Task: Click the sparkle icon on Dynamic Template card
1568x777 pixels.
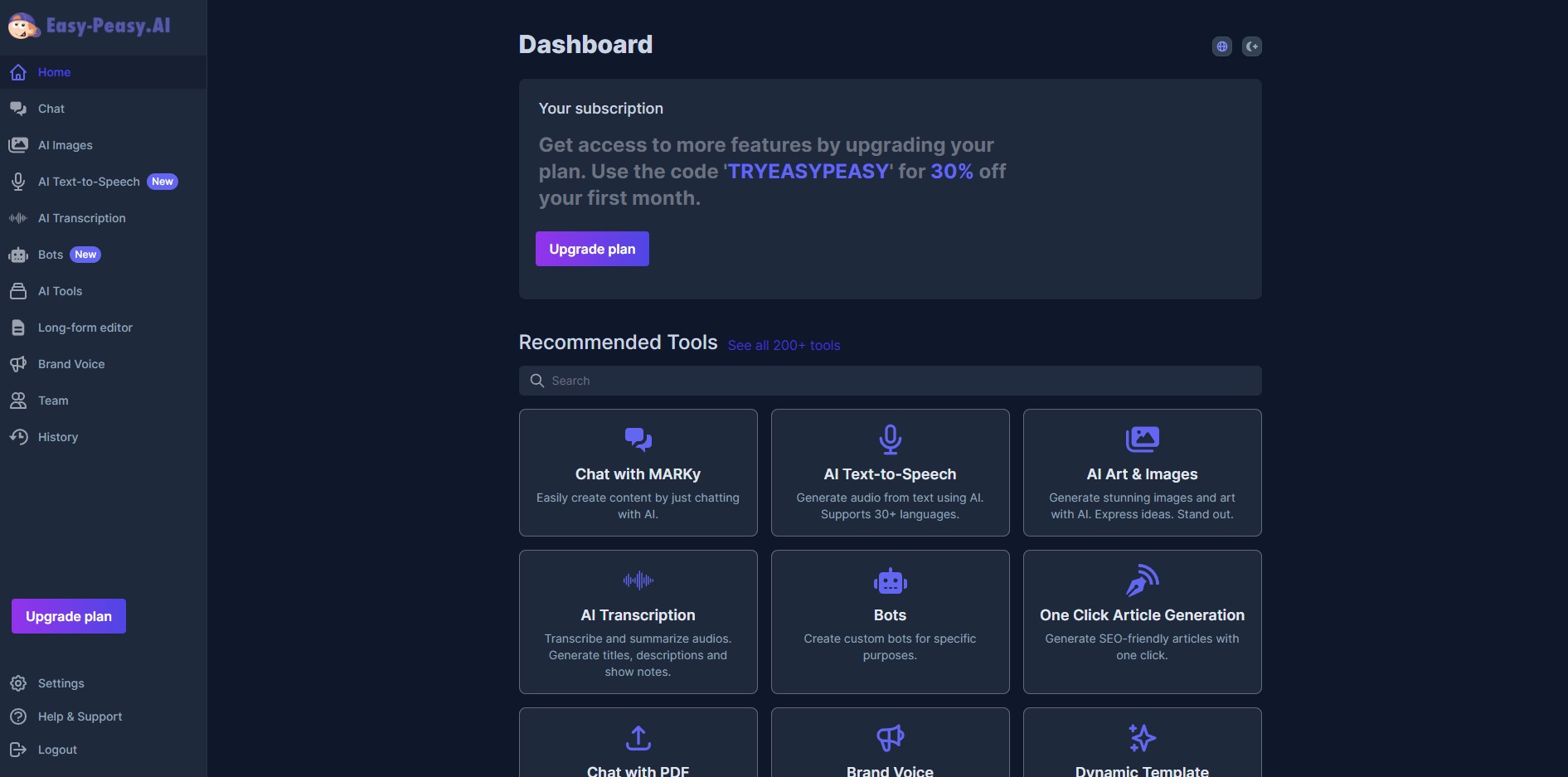Action: coord(1143,737)
